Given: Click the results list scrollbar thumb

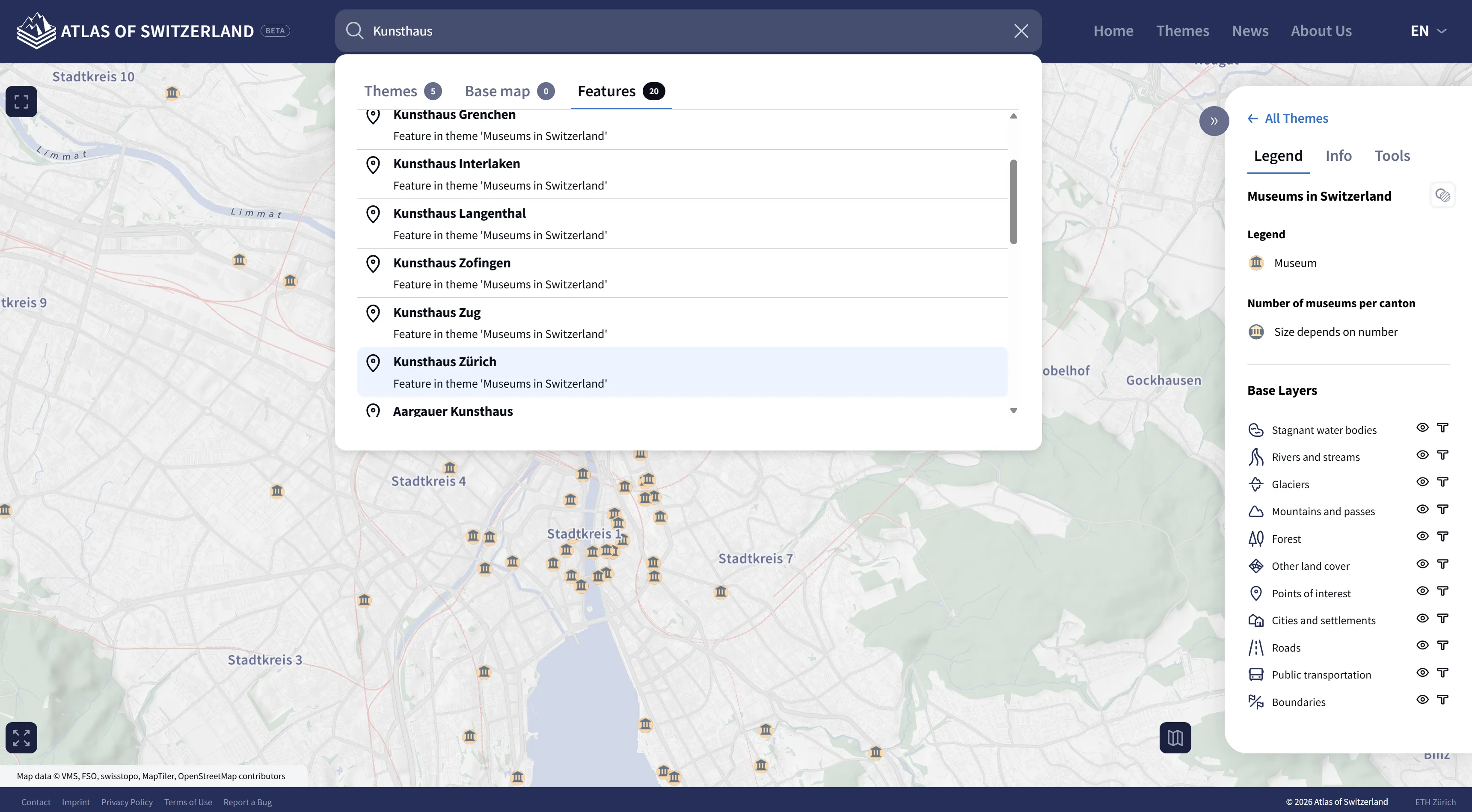Looking at the screenshot, I should (1014, 202).
